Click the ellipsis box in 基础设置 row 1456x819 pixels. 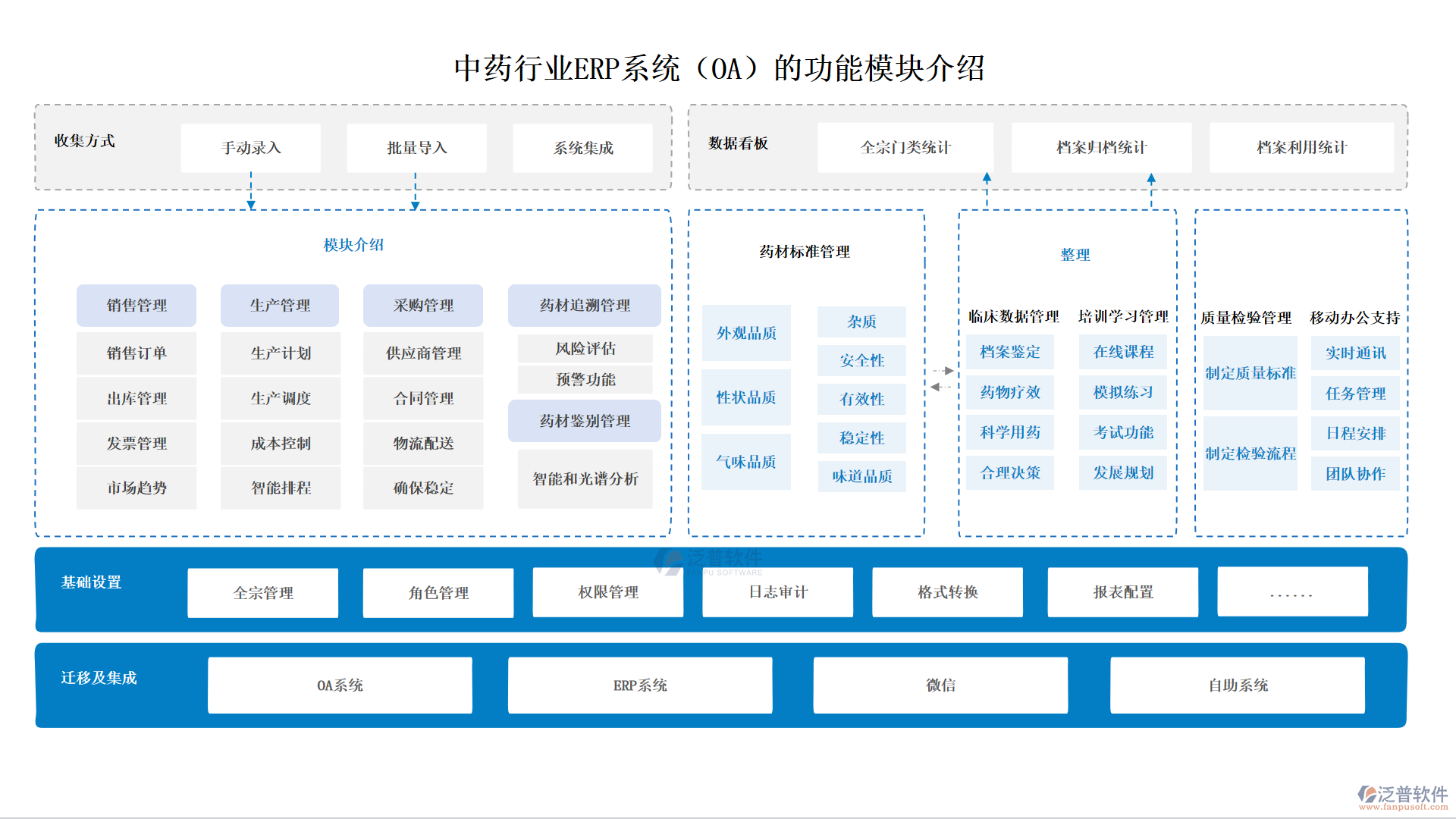click(x=1291, y=592)
